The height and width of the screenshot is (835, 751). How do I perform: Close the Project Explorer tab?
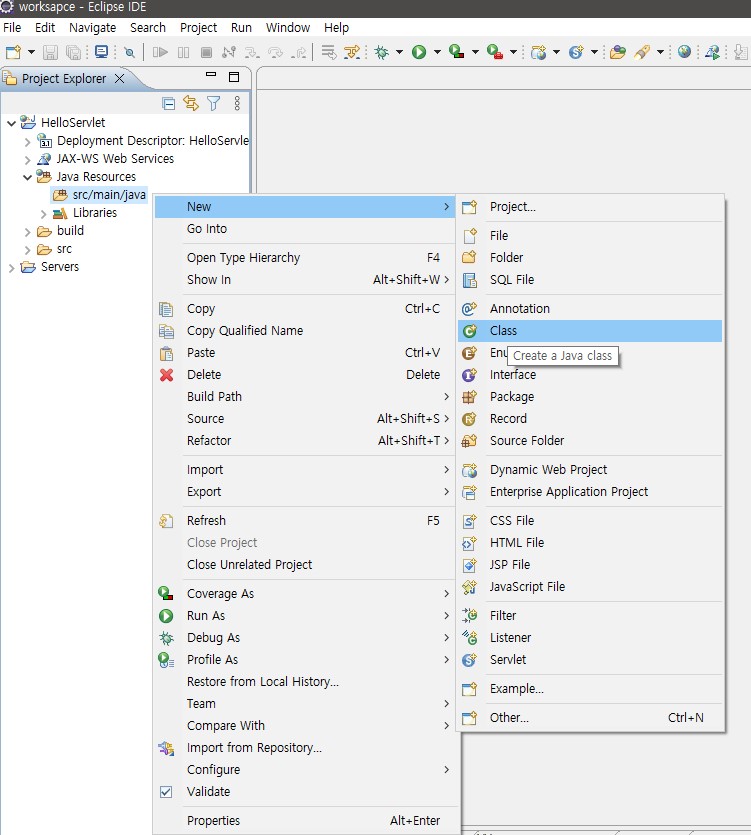(120, 78)
